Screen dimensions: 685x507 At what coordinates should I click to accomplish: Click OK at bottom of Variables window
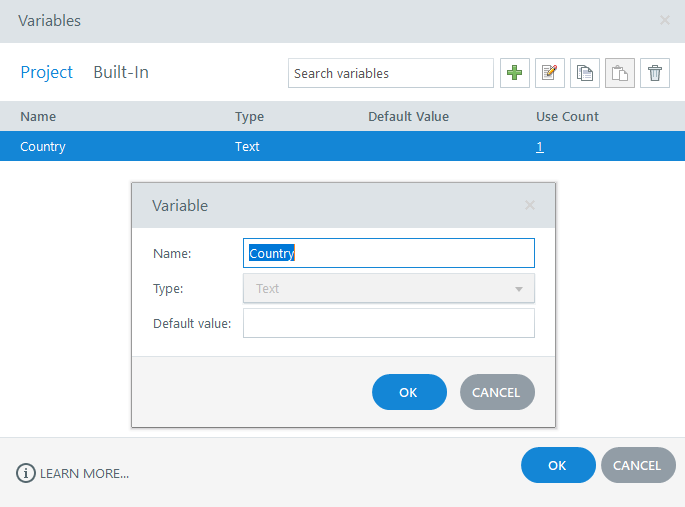(557, 465)
